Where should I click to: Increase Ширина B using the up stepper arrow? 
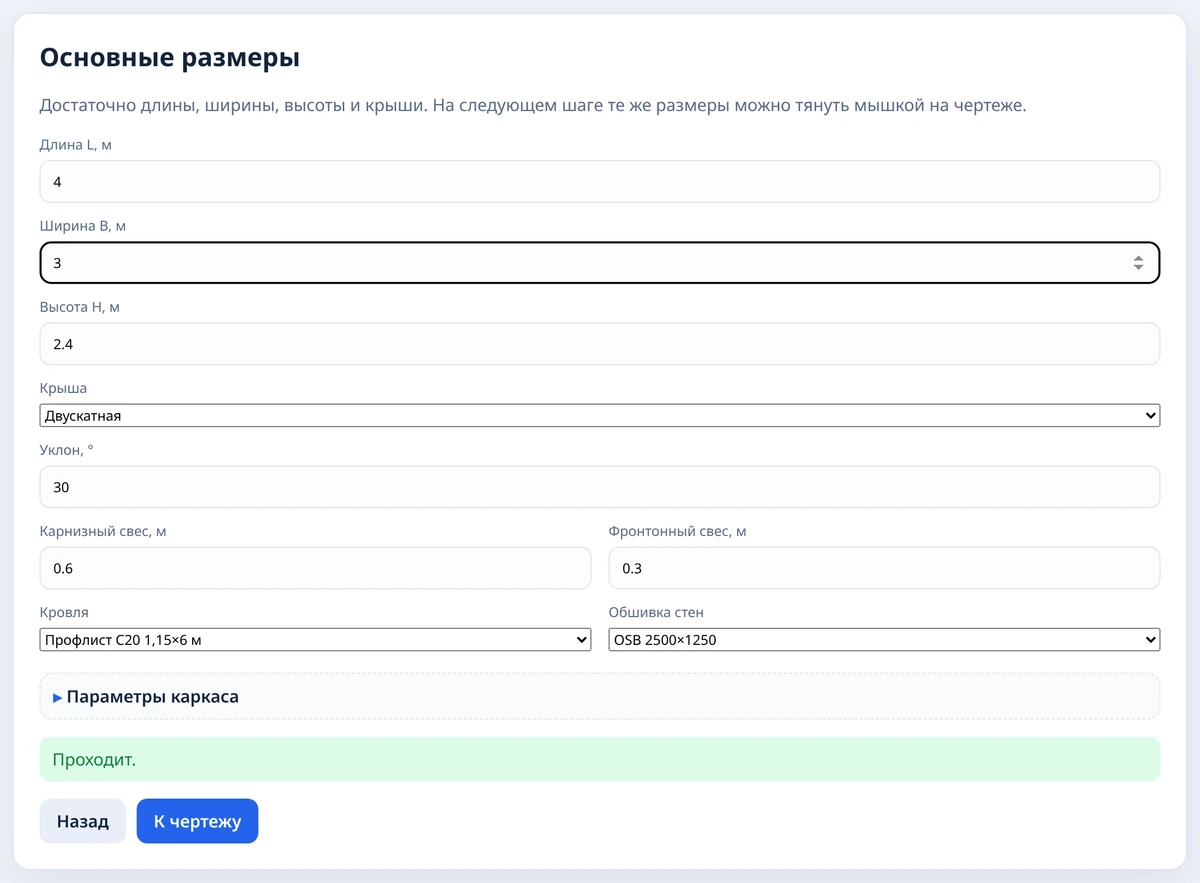(1138, 258)
